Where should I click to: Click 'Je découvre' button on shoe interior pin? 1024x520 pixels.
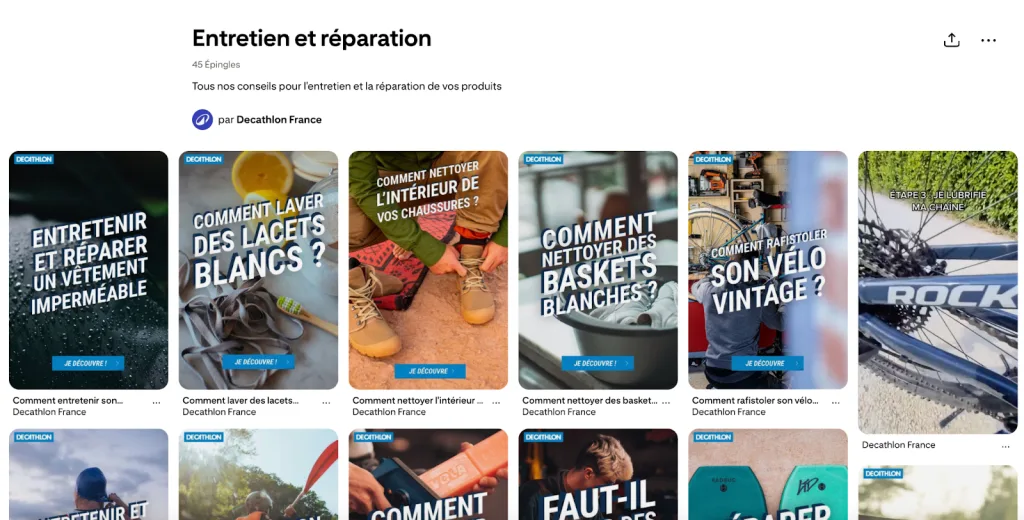pos(430,371)
